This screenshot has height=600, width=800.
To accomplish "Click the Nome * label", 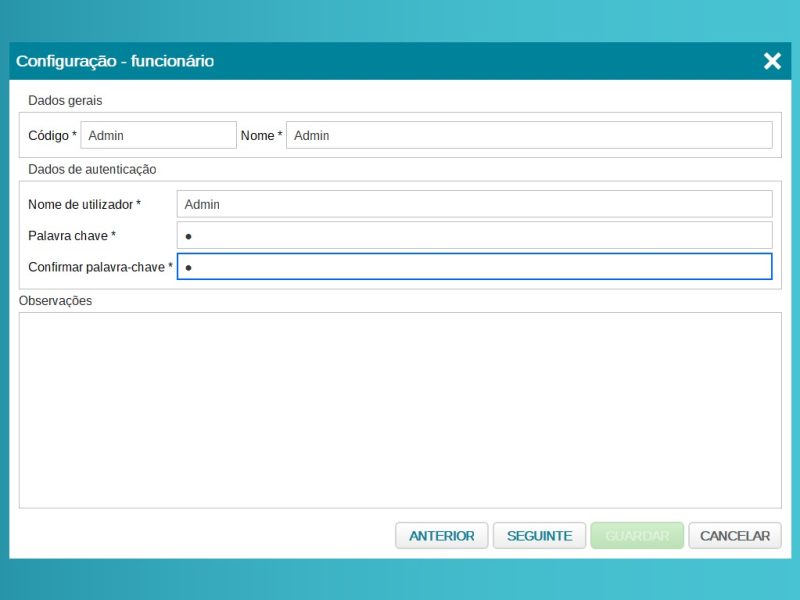I will tap(261, 135).
